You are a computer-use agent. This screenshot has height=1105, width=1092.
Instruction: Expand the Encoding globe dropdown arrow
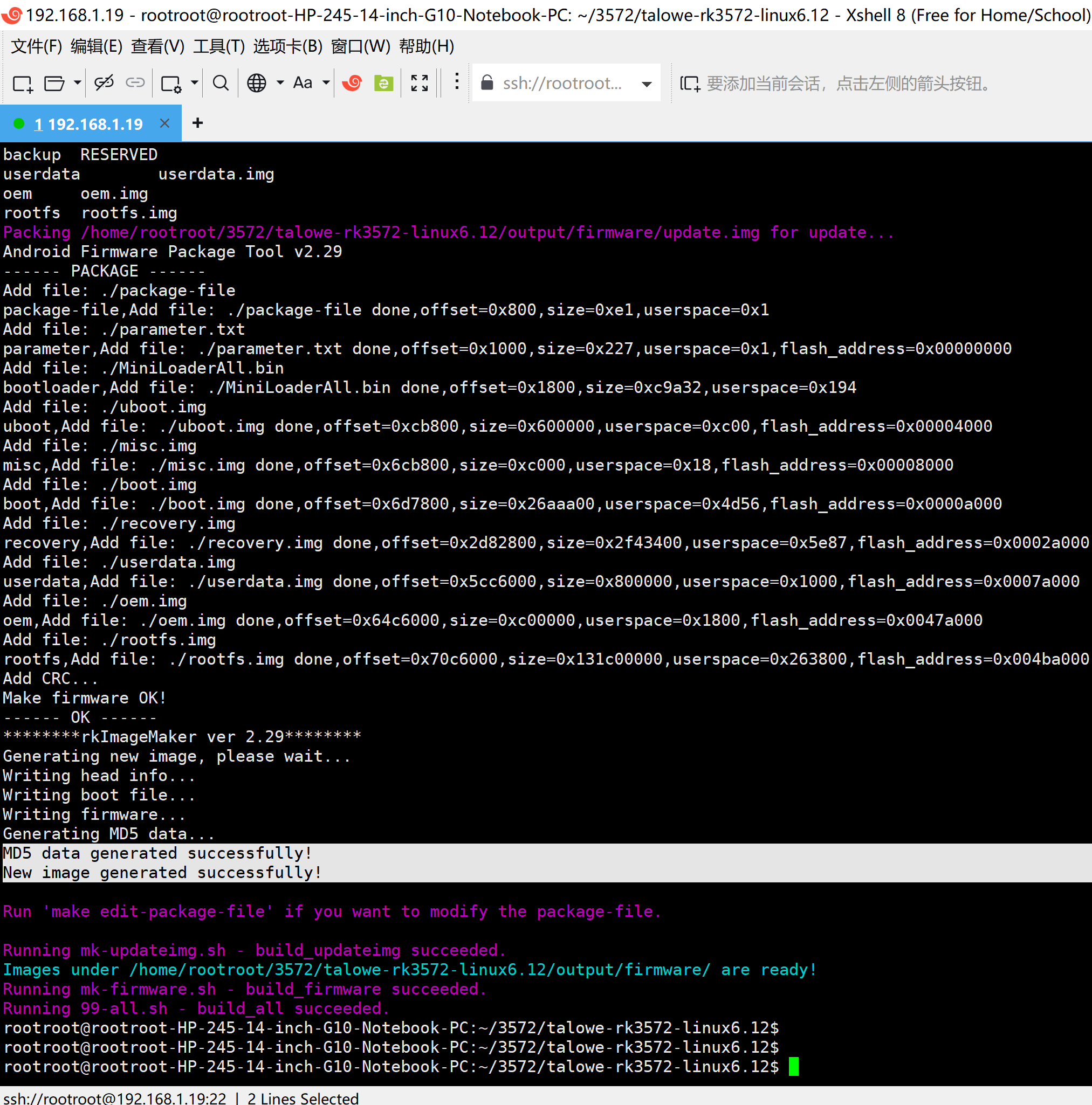[280, 83]
